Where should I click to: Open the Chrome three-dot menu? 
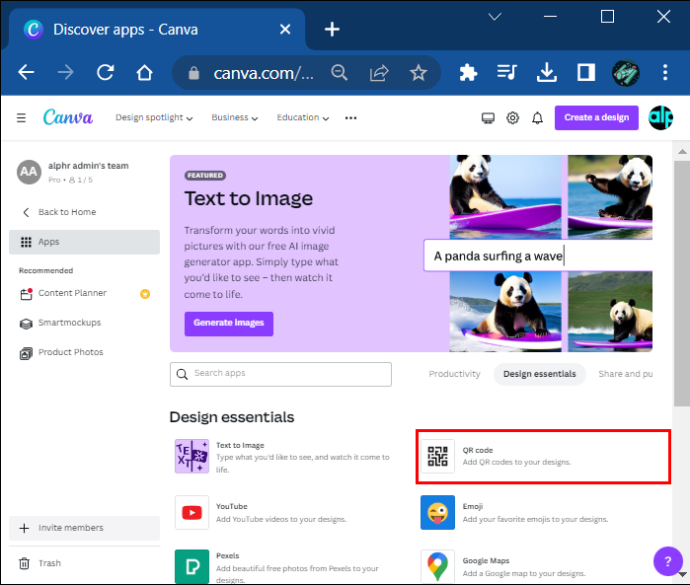click(x=665, y=72)
